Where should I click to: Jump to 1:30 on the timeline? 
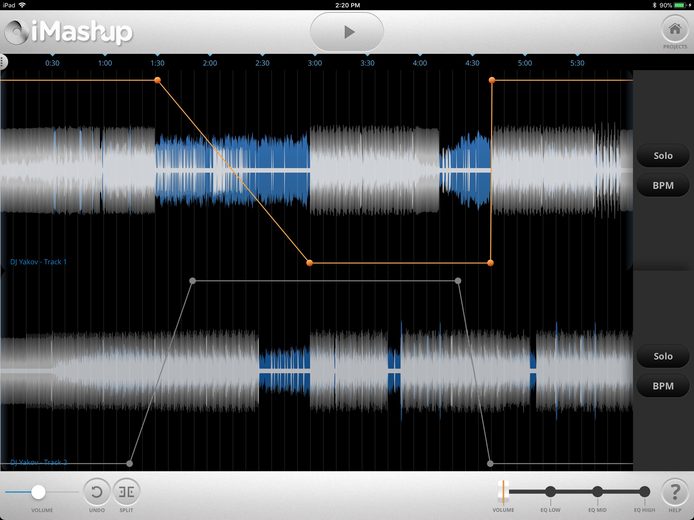[157, 63]
